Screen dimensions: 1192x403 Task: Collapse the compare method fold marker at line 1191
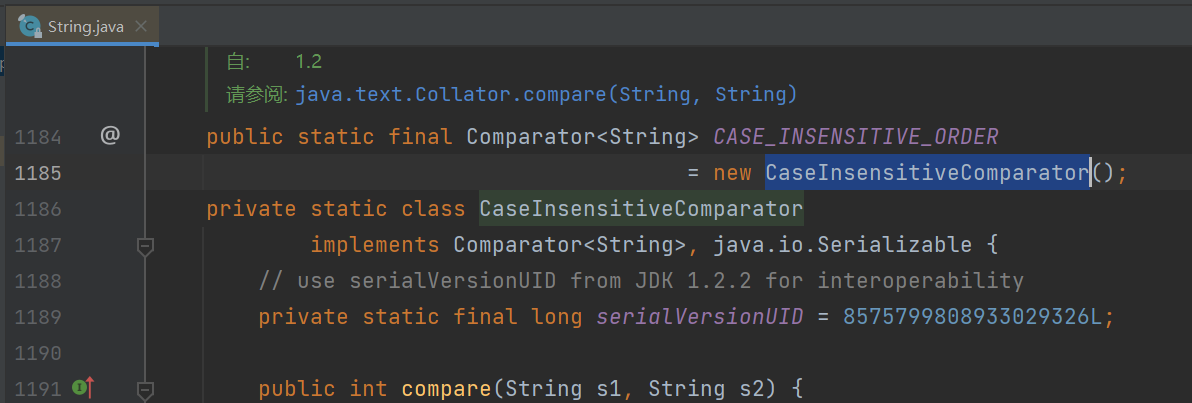pos(144,390)
